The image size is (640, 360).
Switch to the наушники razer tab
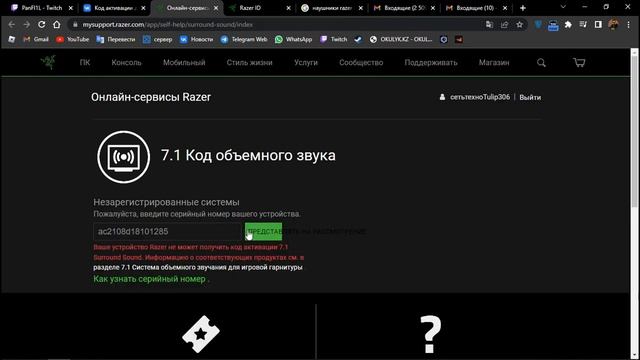(332, 8)
